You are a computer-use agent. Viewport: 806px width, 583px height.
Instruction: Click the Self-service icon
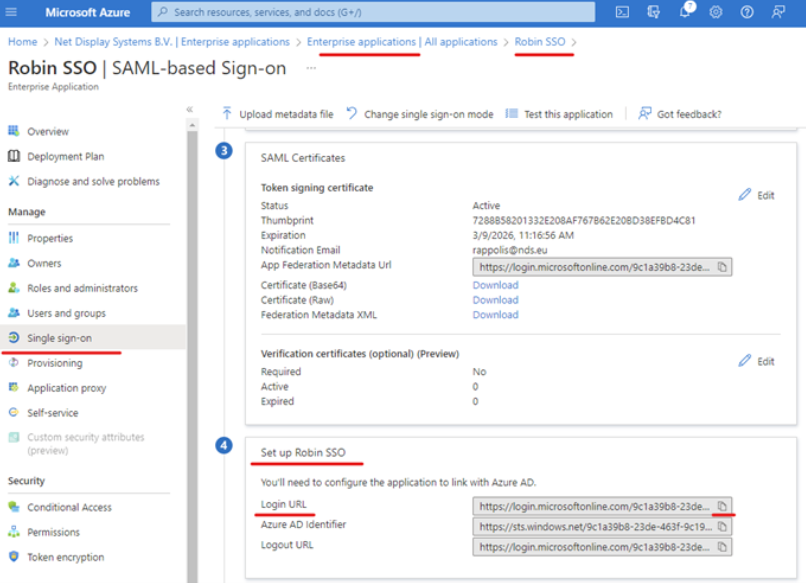[14, 412]
